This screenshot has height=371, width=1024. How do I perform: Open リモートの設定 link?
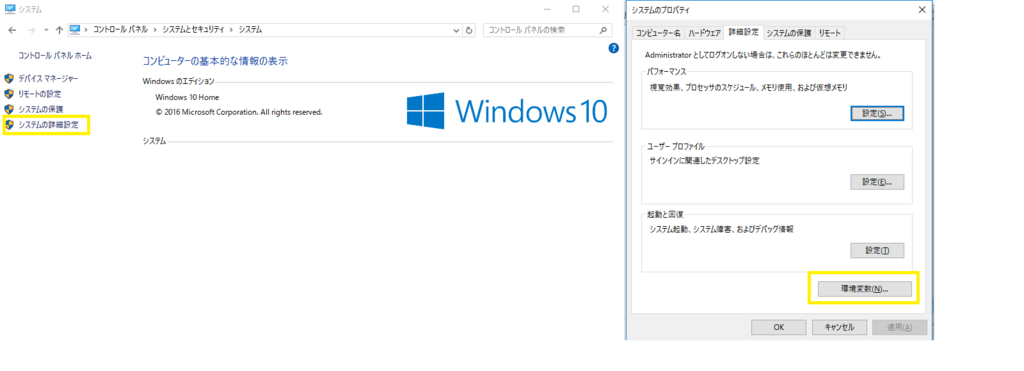coord(39,94)
